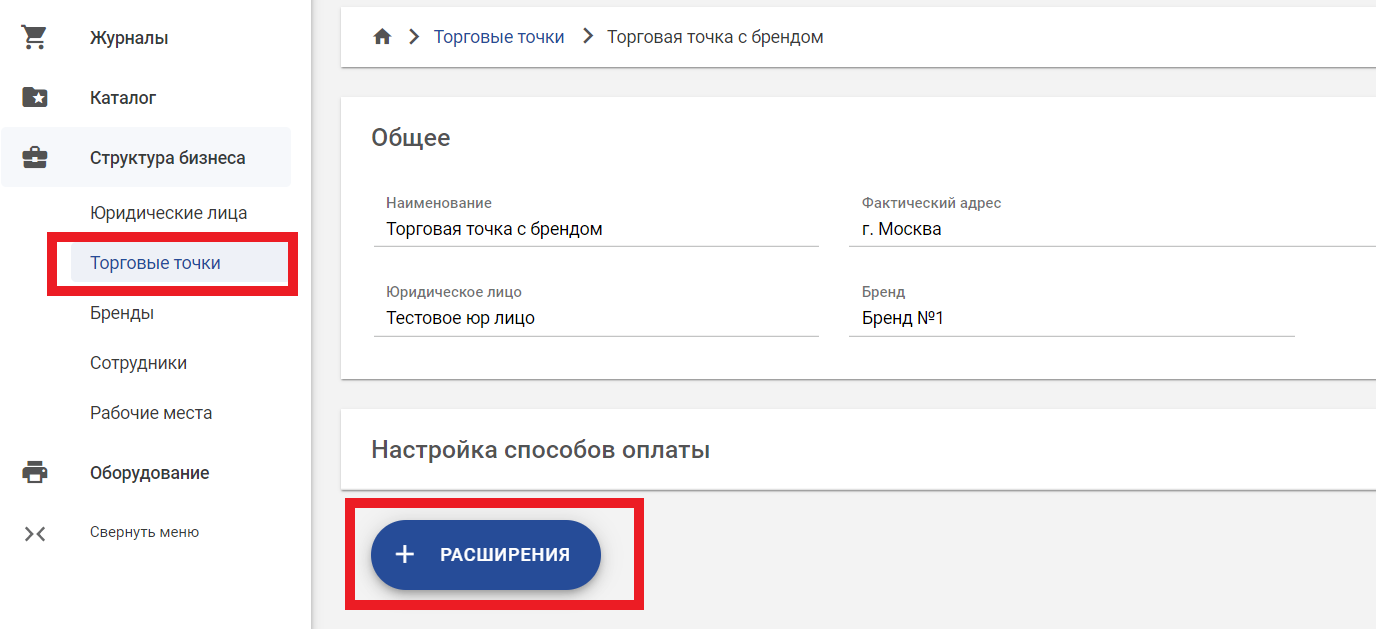Image resolution: width=1376 pixels, height=629 pixels.
Task: Expand the Настройка способов оплаты panel
Action: [858, 450]
